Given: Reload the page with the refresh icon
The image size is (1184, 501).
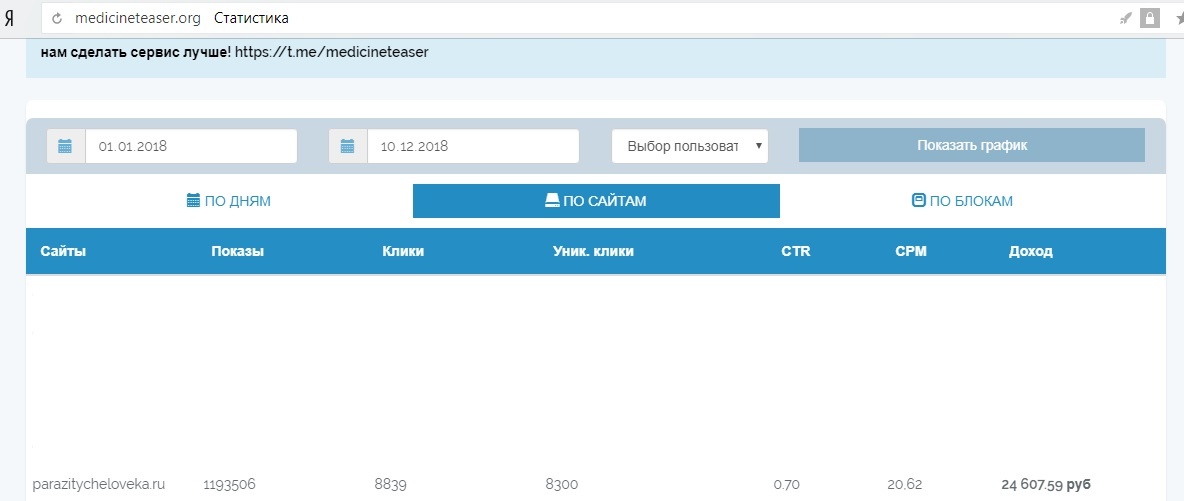Looking at the screenshot, I should click(x=57, y=18).
